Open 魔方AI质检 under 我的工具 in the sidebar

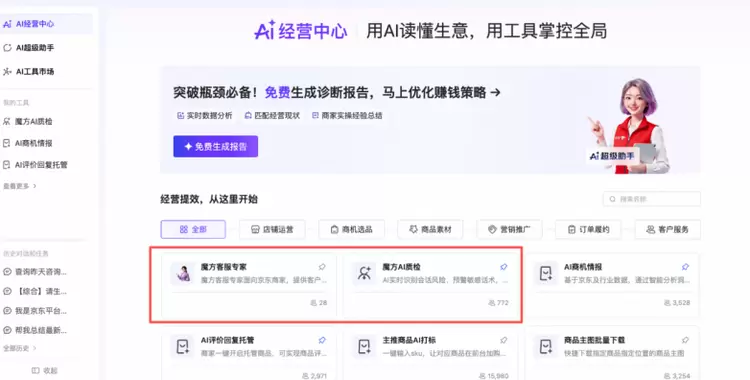tap(28, 122)
